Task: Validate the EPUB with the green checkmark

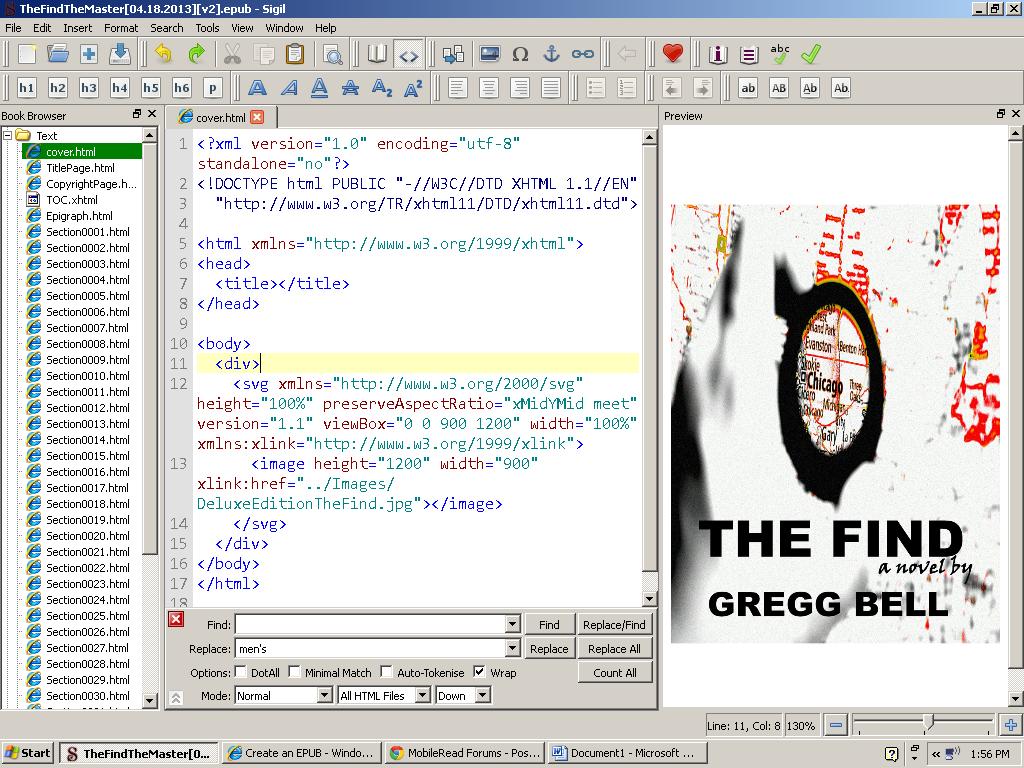Action: click(x=810, y=54)
